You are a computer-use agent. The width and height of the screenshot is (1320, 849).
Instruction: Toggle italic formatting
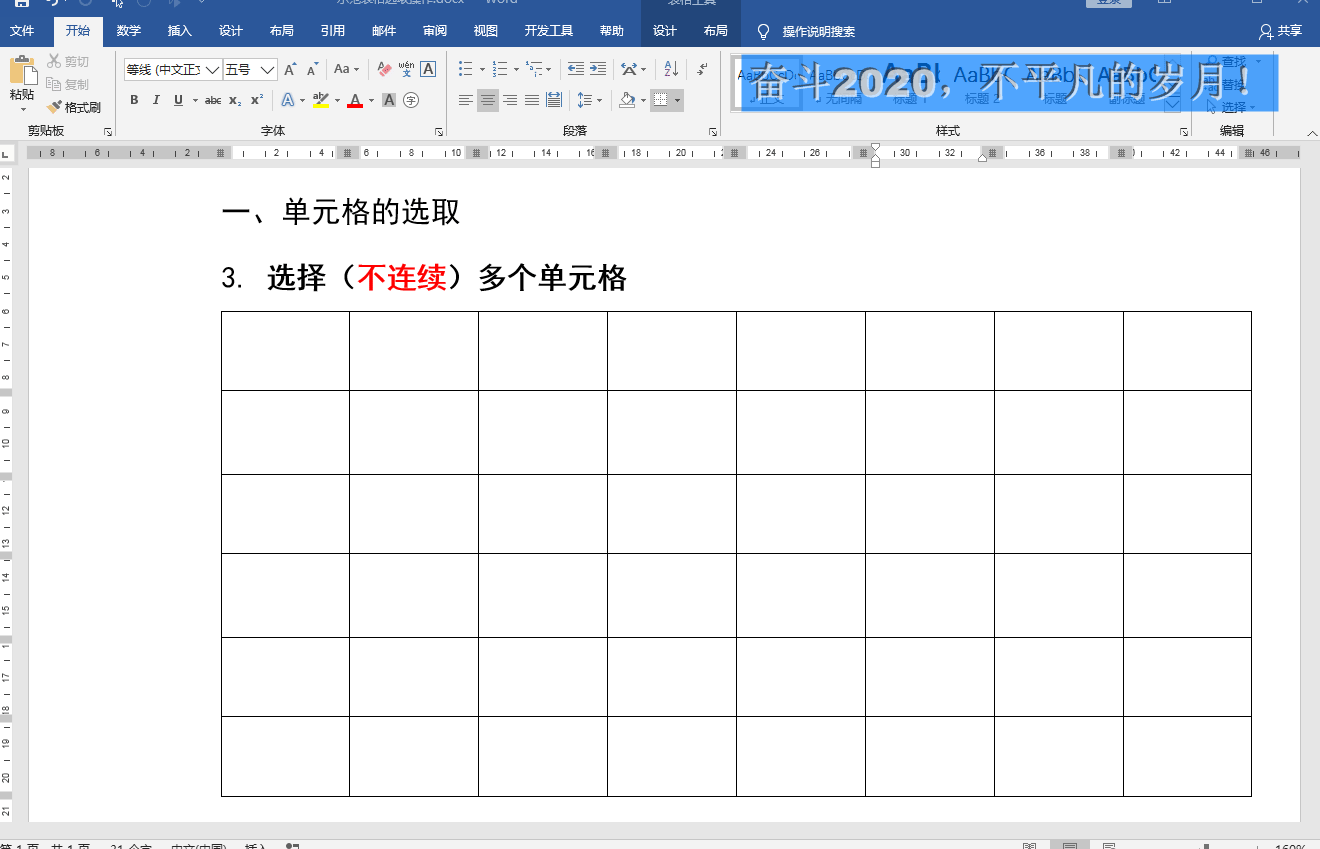point(156,100)
